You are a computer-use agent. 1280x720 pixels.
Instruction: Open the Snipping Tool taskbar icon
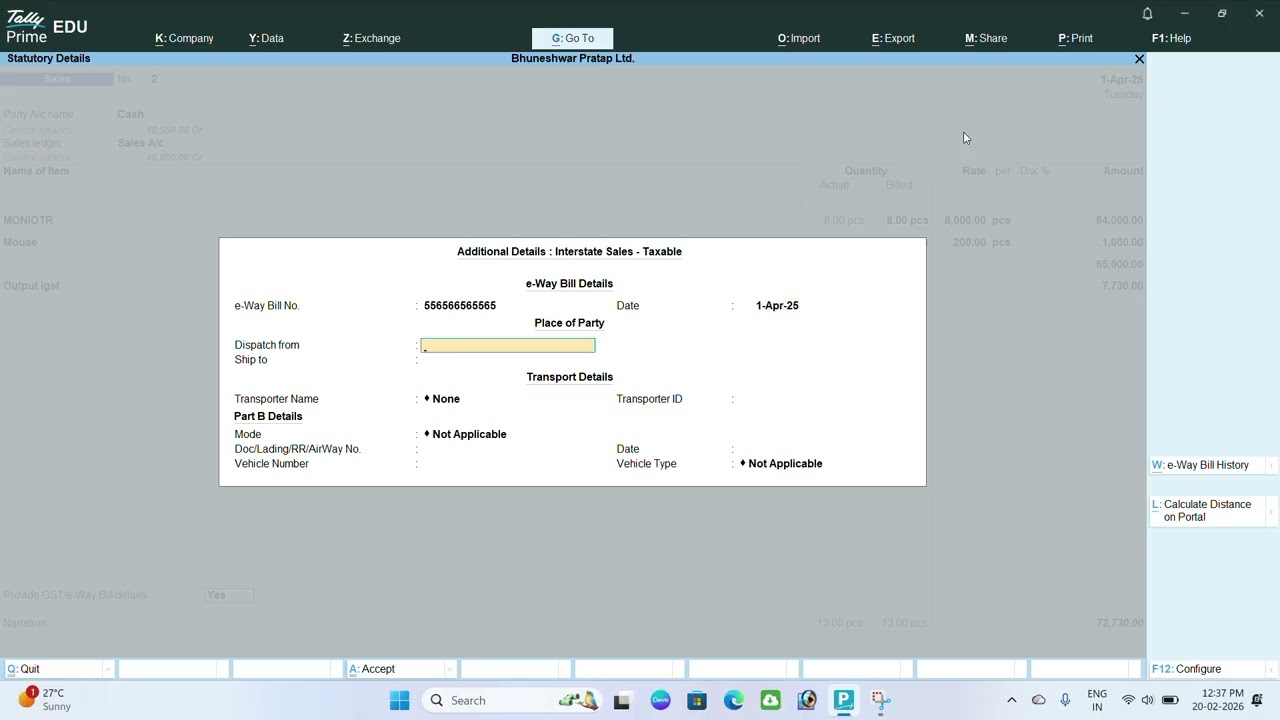coord(881,700)
